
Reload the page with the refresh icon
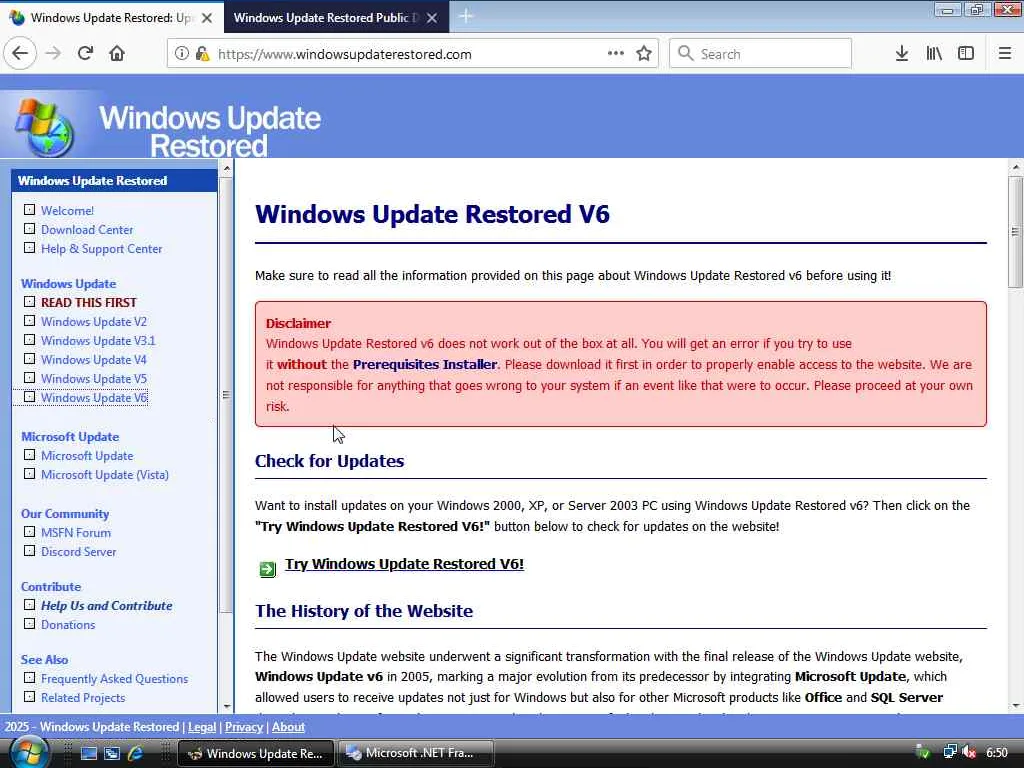coord(85,54)
